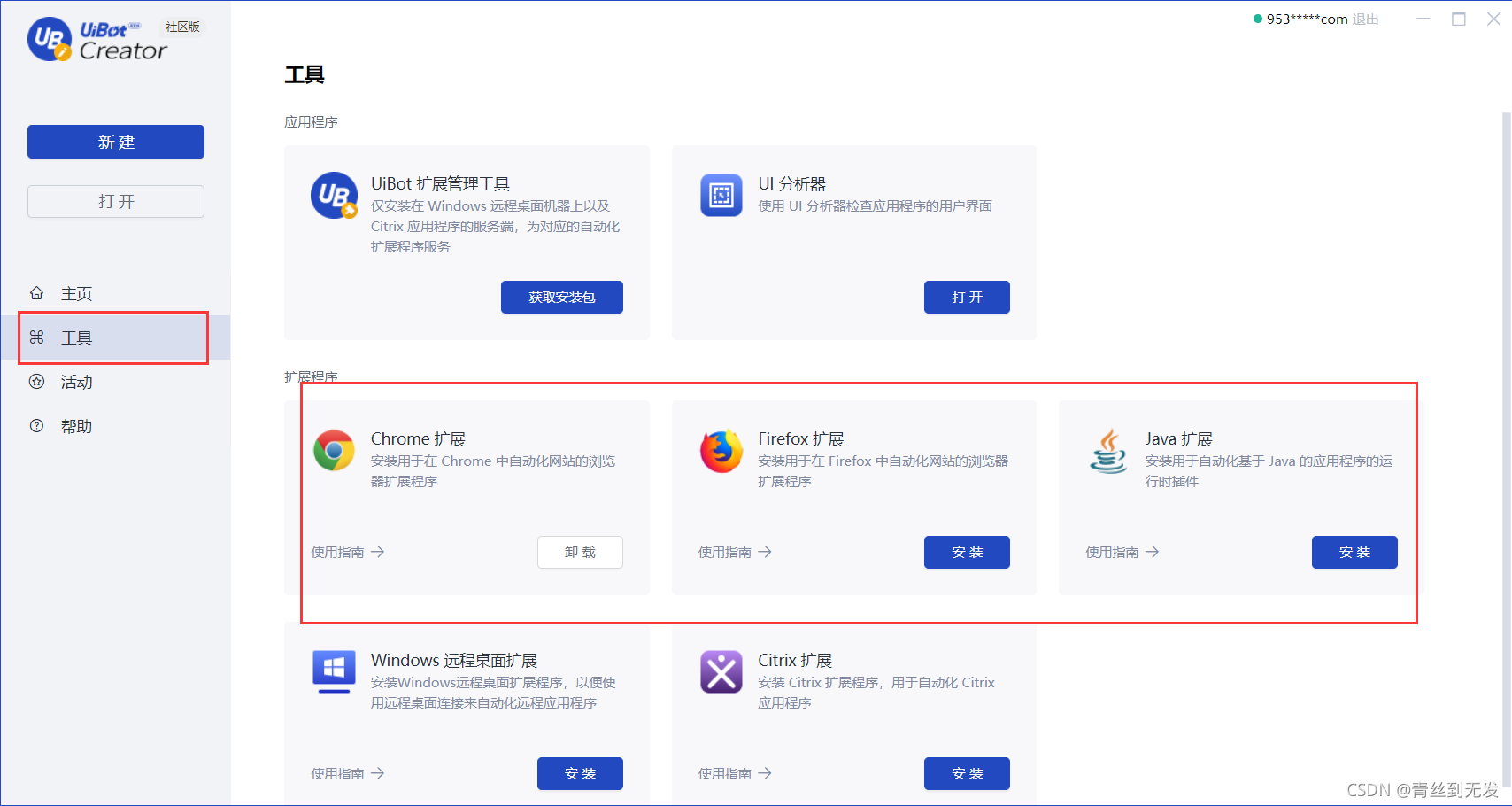Screen dimensions: 1512x806
Task: Click the UI 分析器 icon
Action: coord(721,195)
